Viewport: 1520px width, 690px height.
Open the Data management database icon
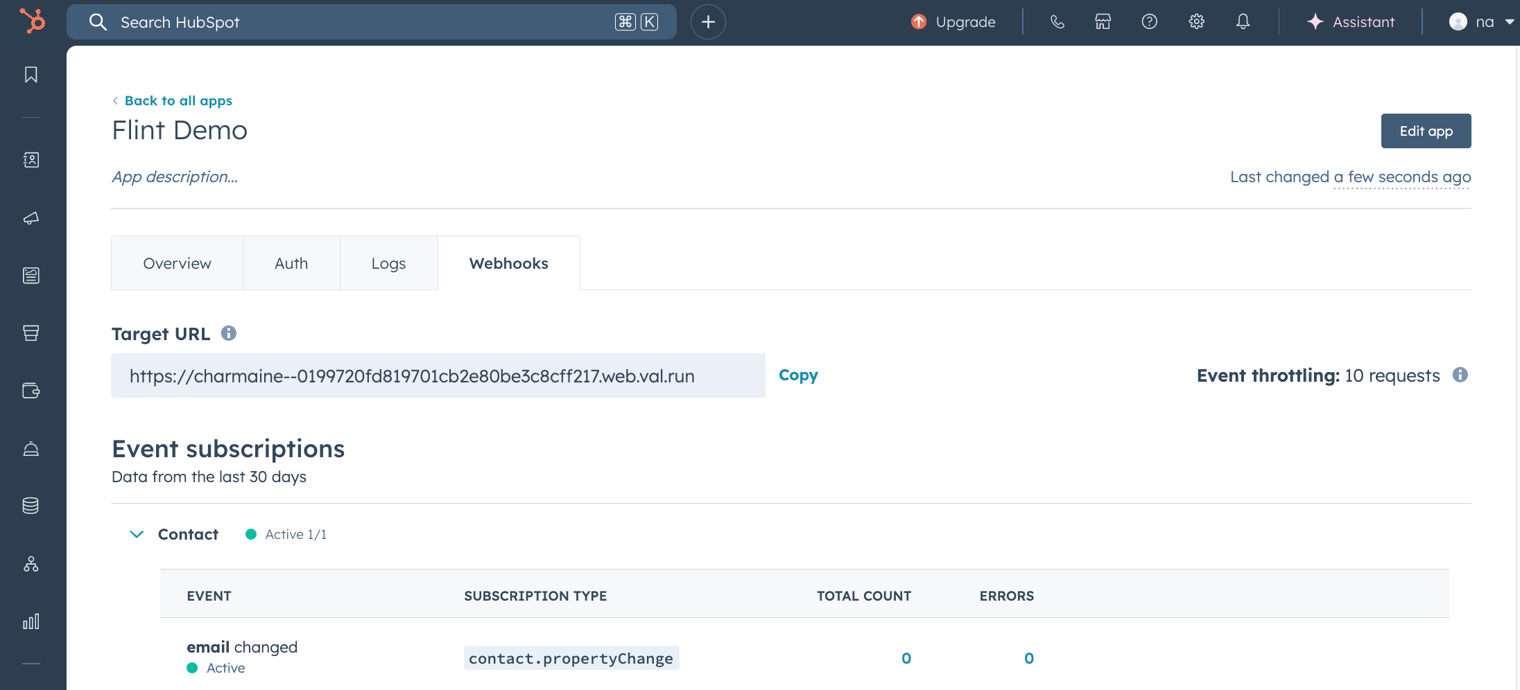pyautogui.click(x=31, y=506)
